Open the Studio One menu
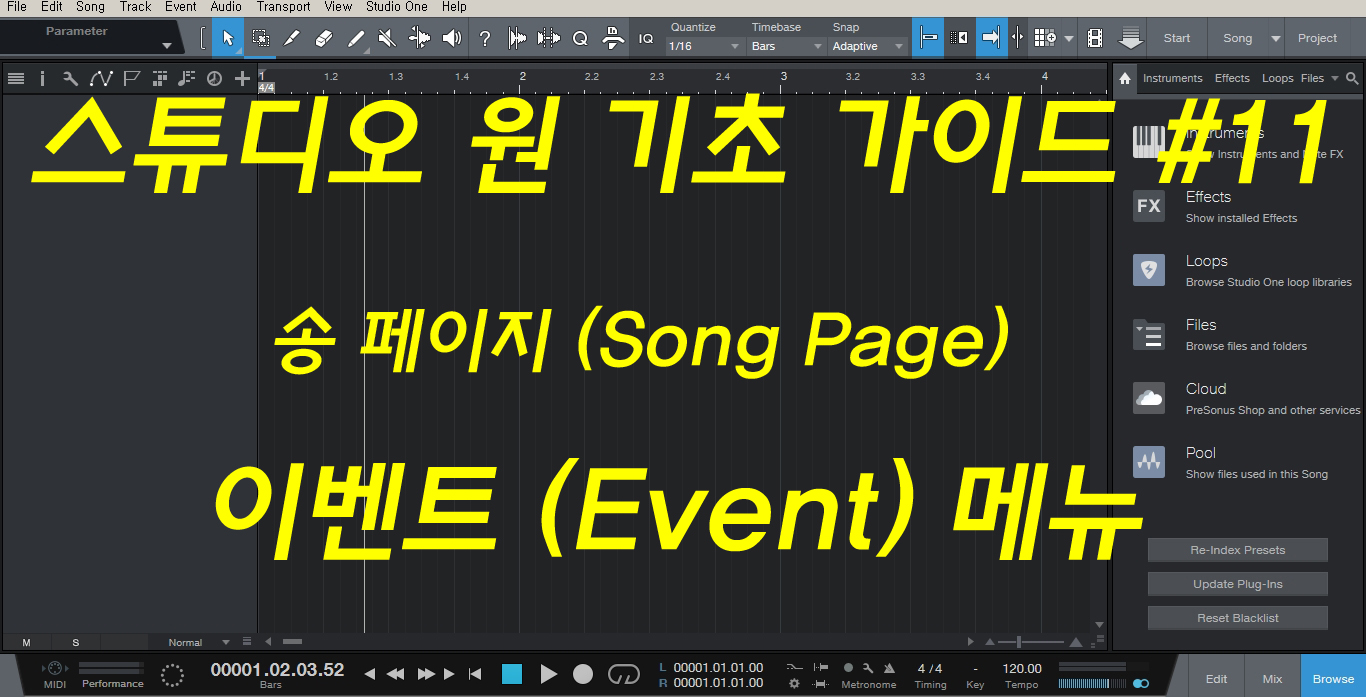The height and width of the screenshot is (697, 1366). click(x=397, y=6)
